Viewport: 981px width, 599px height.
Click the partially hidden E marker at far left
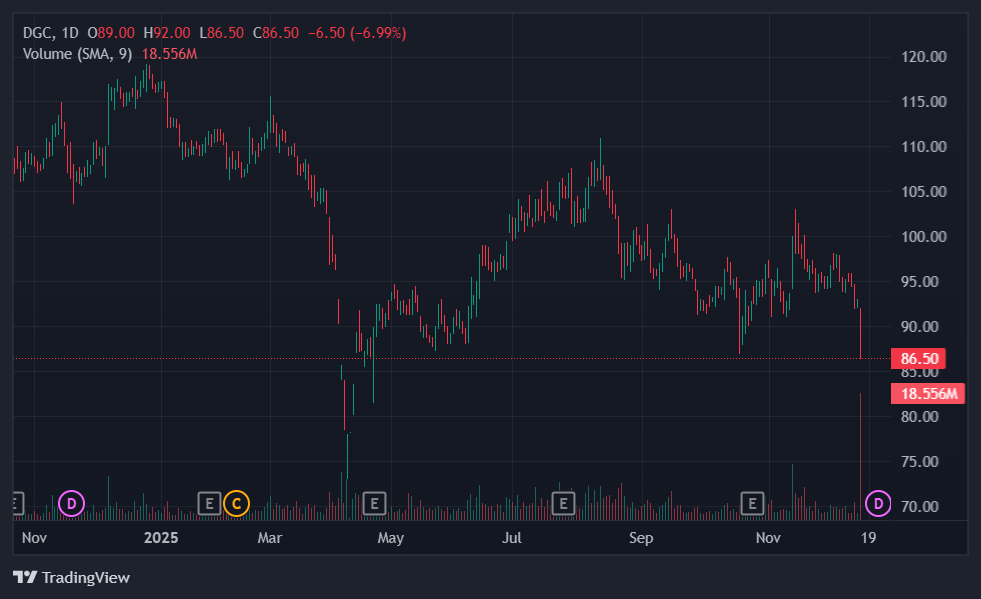(x=15, y=502)
